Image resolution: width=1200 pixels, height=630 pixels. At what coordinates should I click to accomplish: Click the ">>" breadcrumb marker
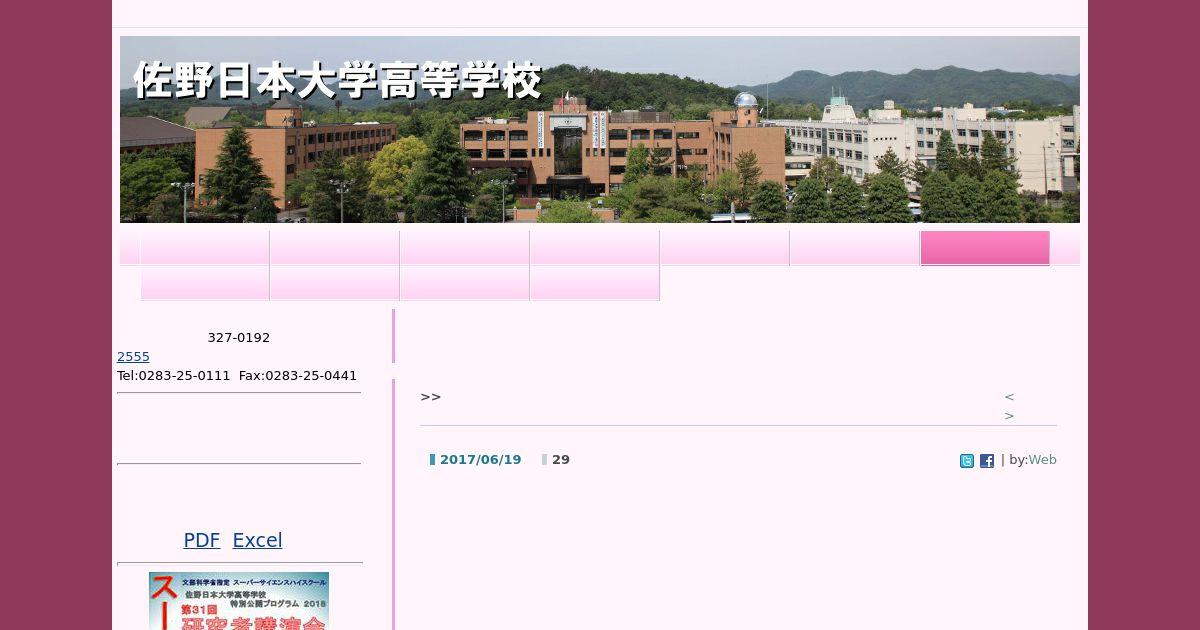pos(431,397)
